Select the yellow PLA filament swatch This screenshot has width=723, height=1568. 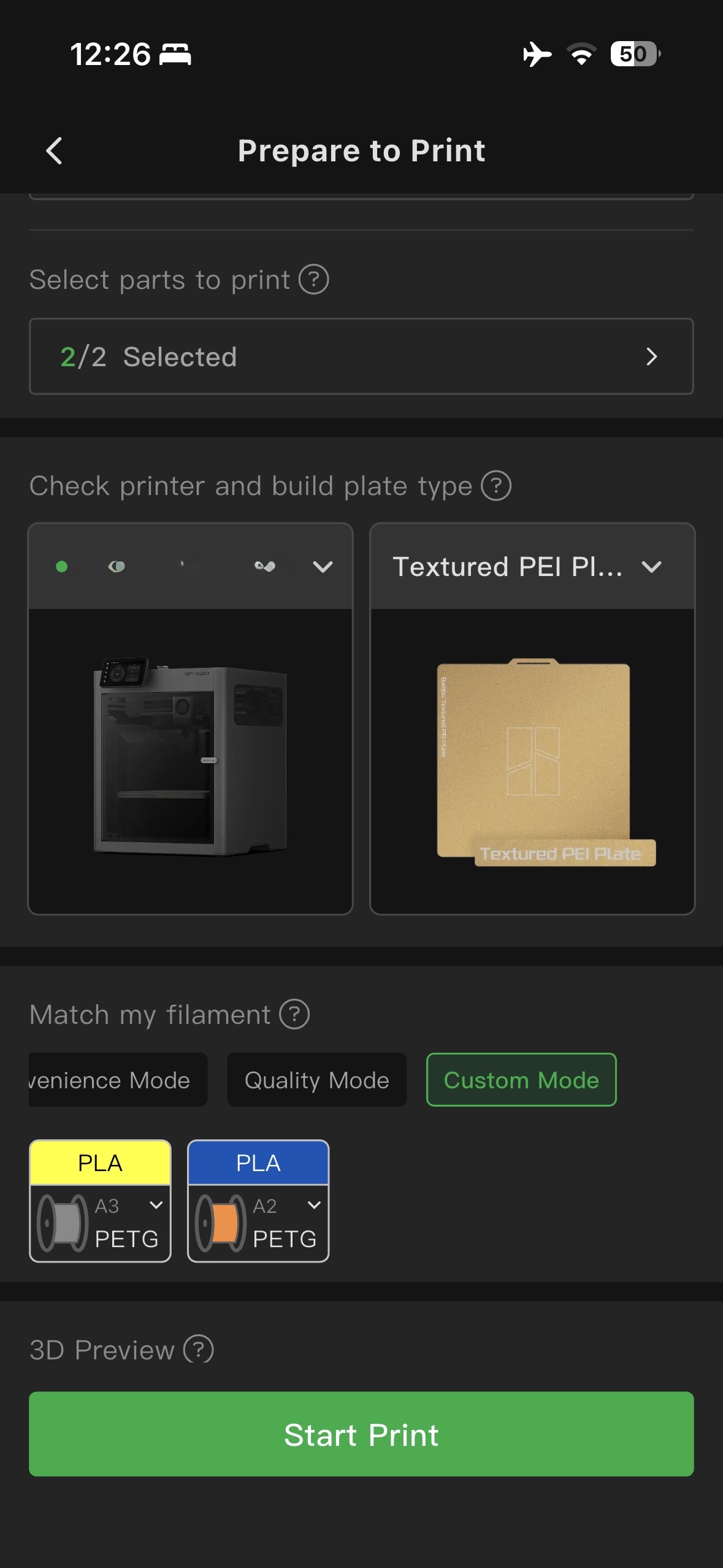coord(100,1163)
